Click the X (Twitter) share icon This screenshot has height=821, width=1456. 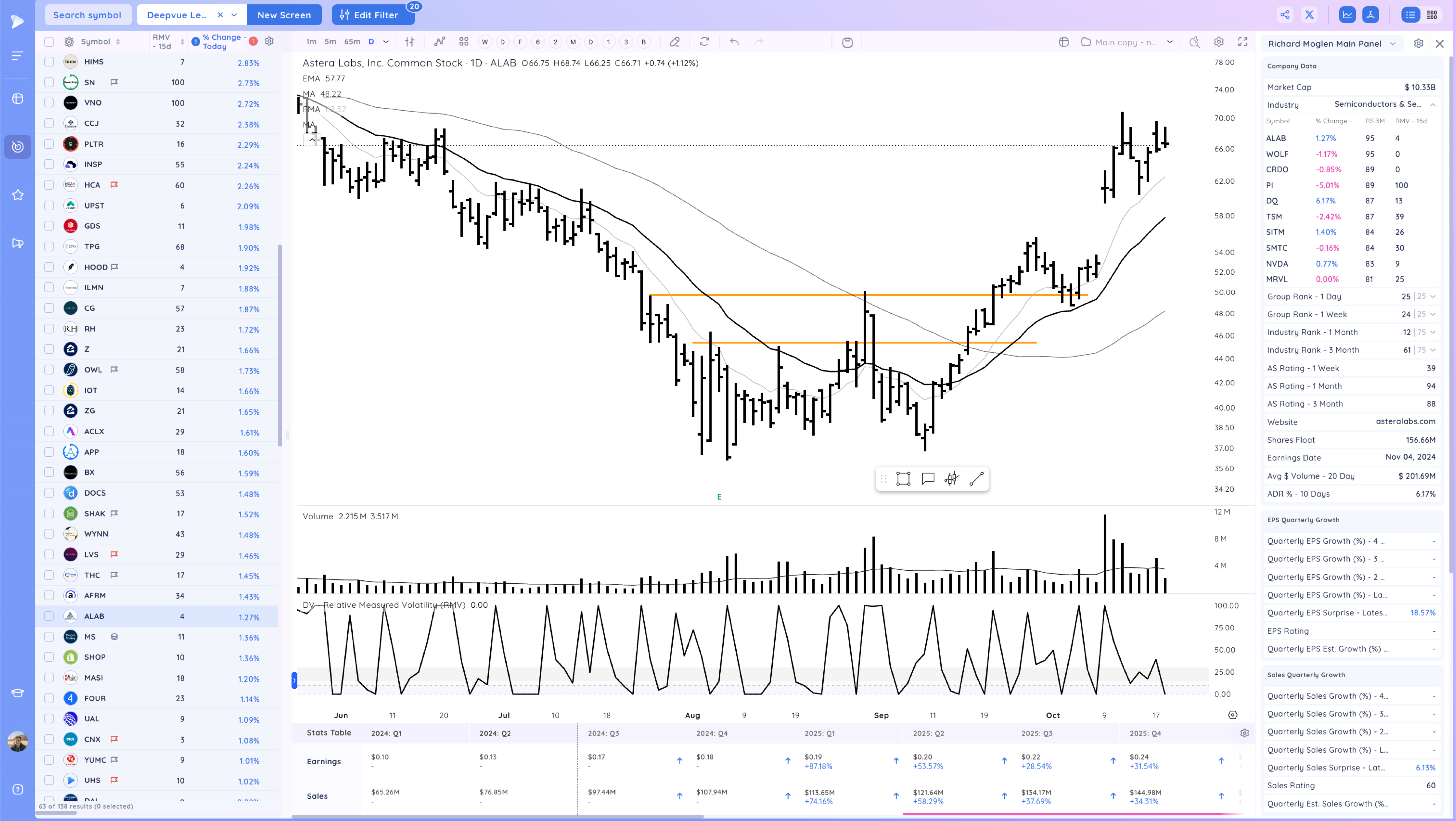point(1310,15)
